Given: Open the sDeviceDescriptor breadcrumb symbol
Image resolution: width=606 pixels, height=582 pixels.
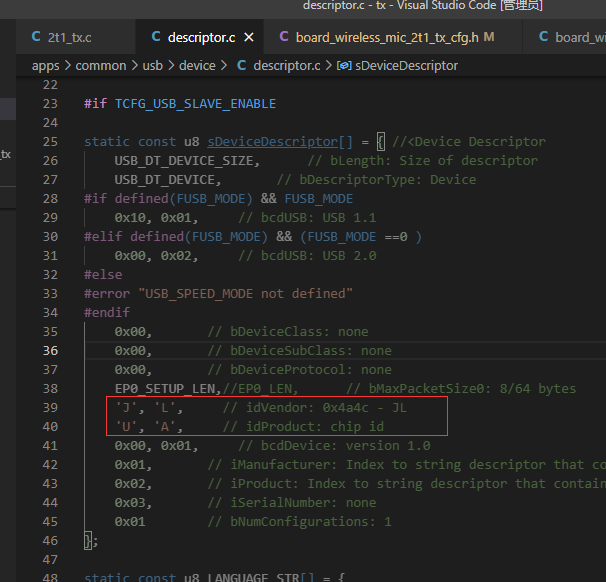Looking at the screenshot, I should pyautogui.click(x=407, y=66).
